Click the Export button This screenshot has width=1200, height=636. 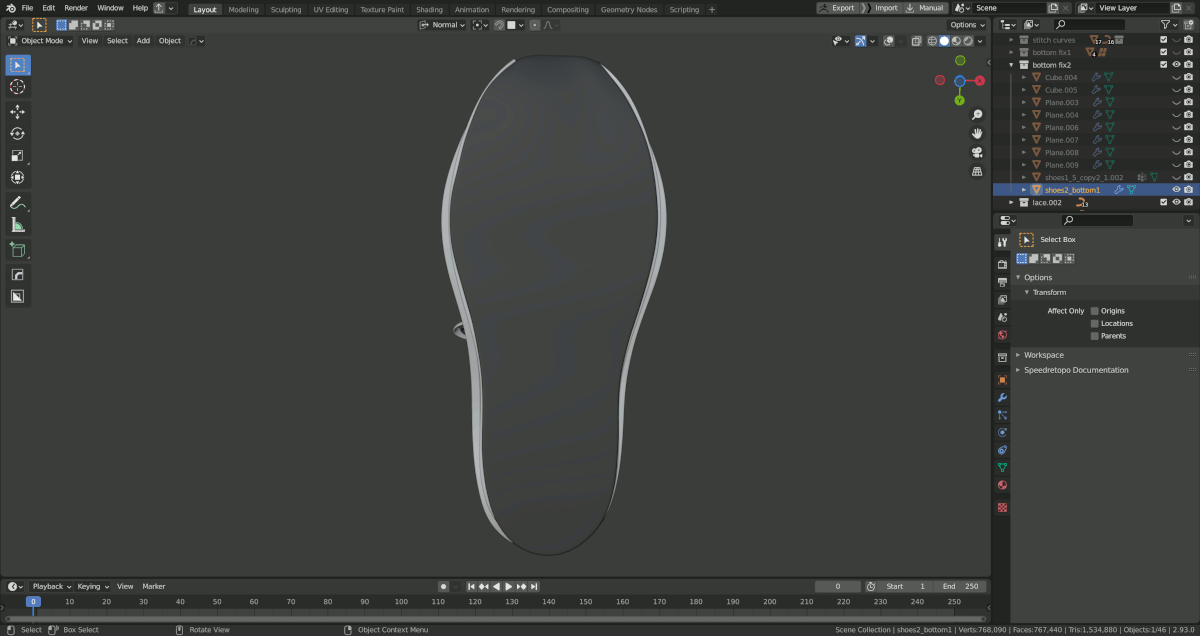[837, 8]
